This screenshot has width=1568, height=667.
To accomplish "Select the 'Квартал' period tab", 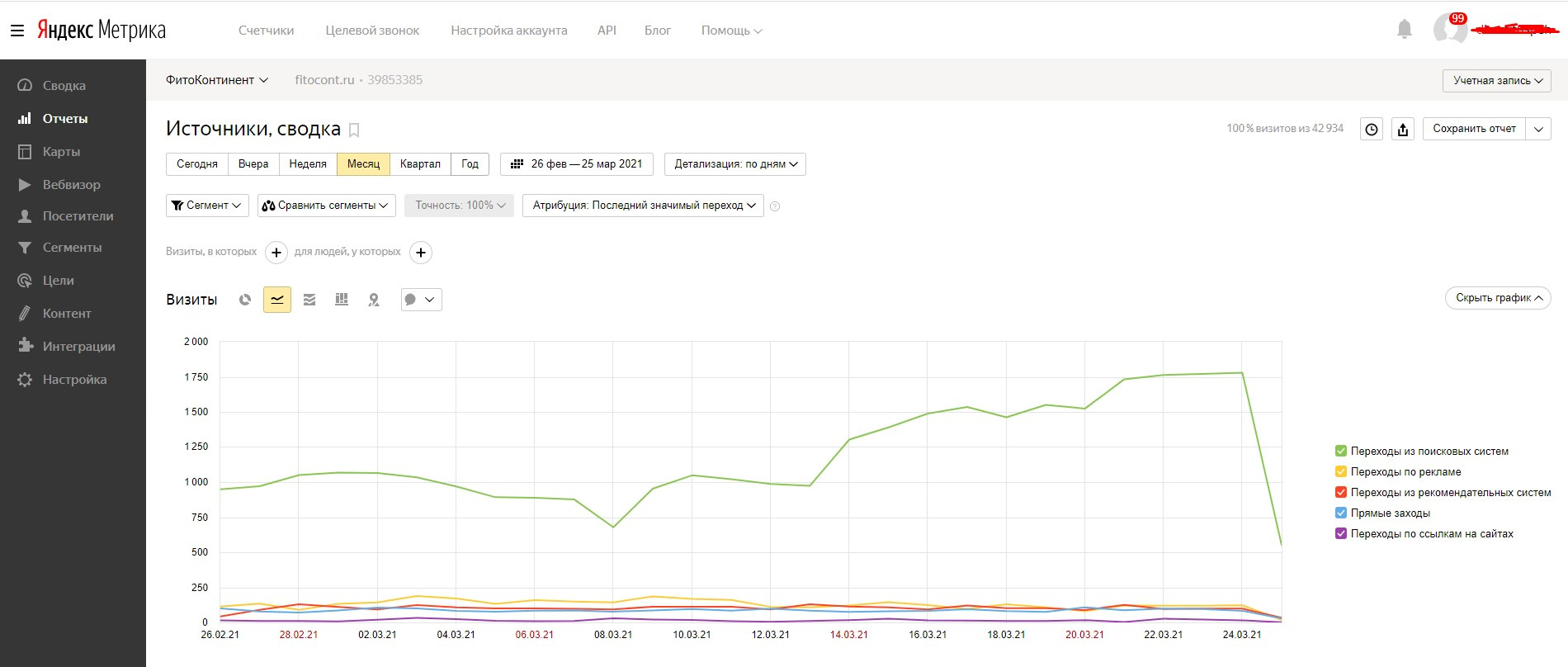I will point(420,164).
